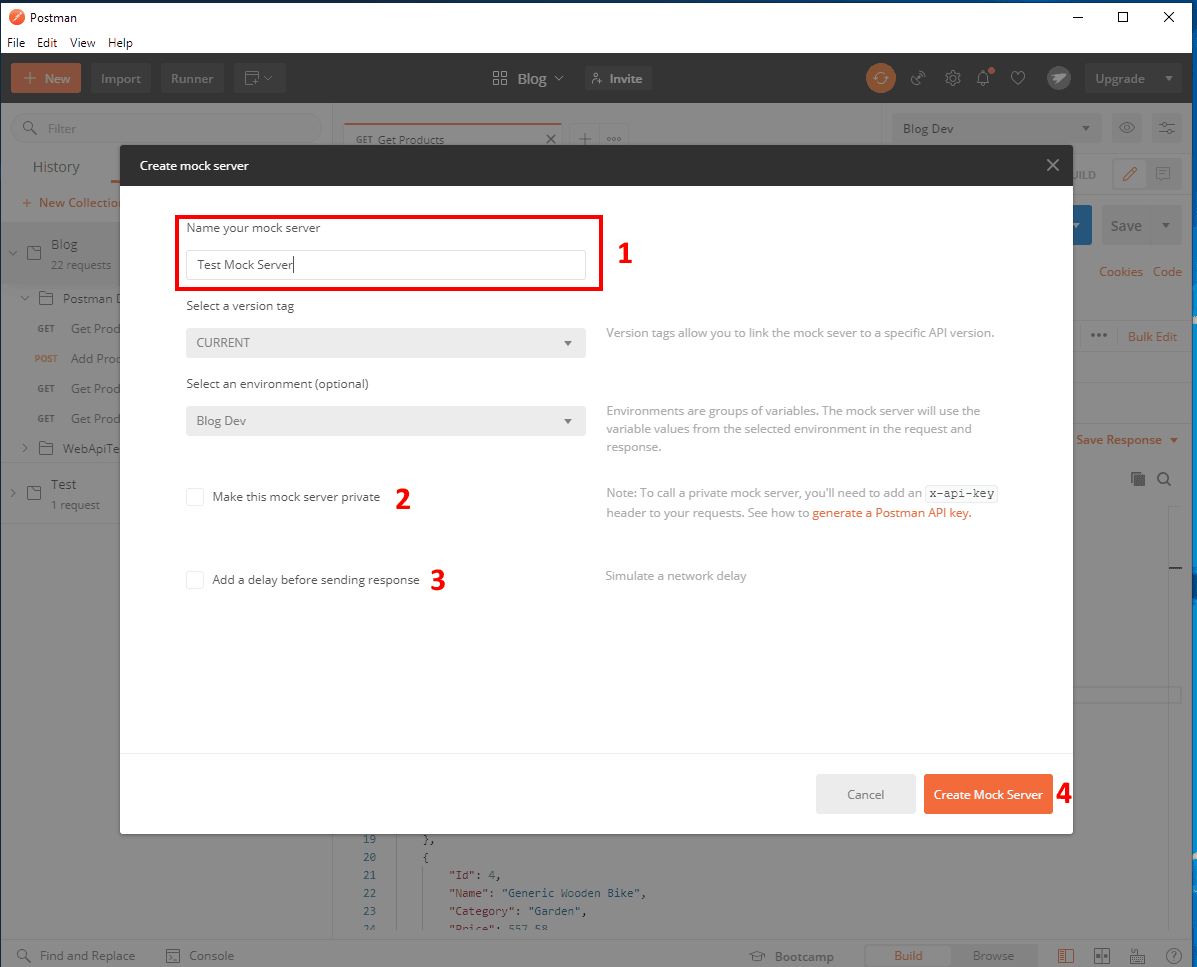Collapse the Blog collection chevron

point(12,253)
